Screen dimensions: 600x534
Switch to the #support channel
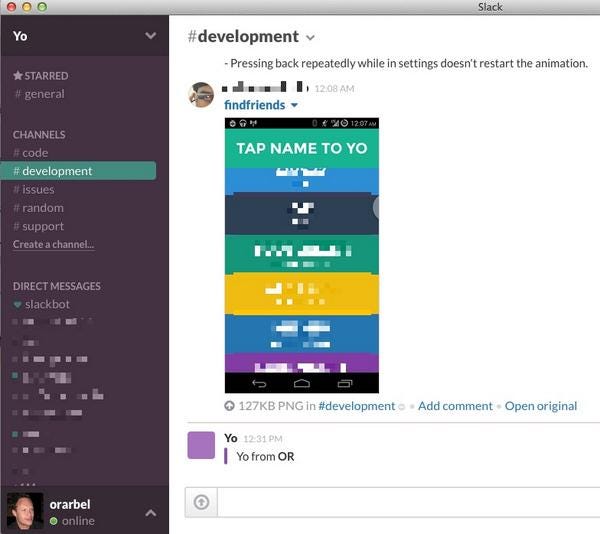38,226
